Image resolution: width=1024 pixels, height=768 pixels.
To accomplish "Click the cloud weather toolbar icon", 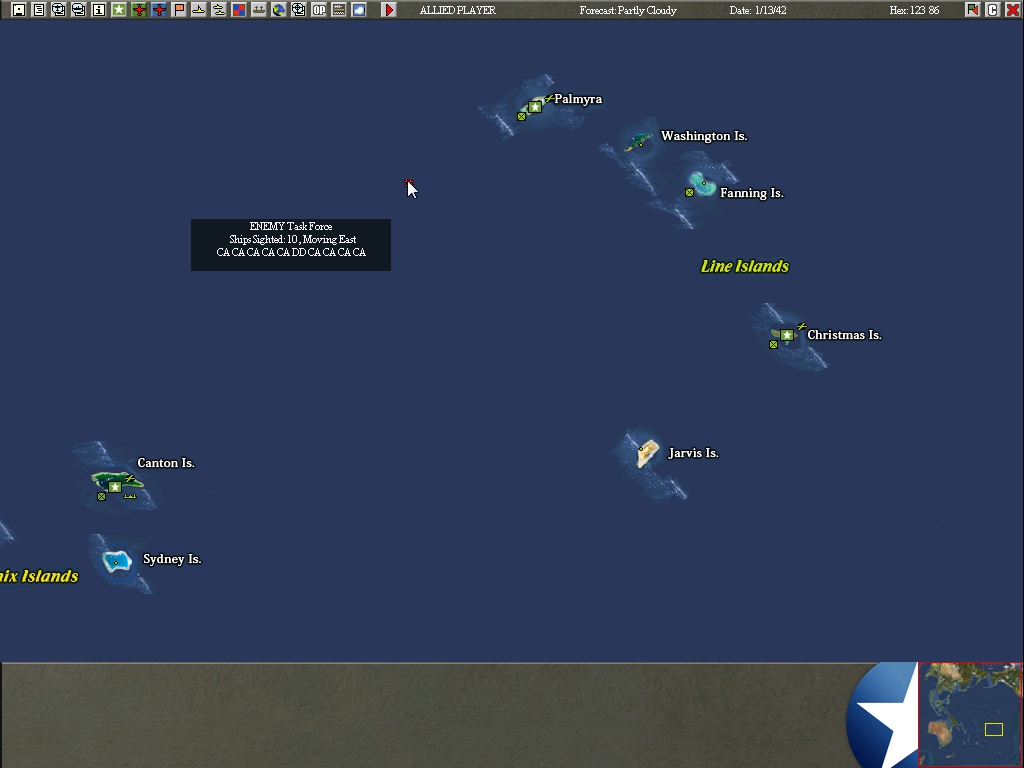I will point(359,10).
